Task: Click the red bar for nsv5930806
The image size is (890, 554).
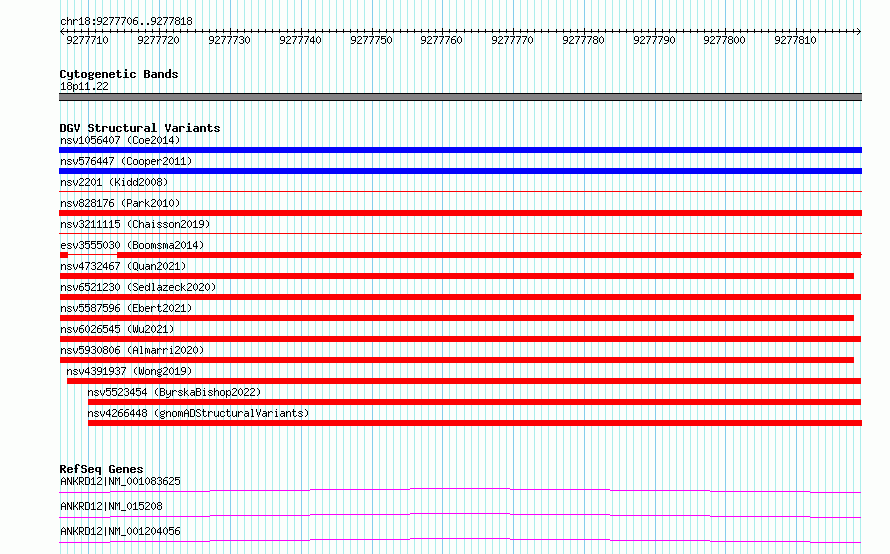Action: [x=456, y=360]
